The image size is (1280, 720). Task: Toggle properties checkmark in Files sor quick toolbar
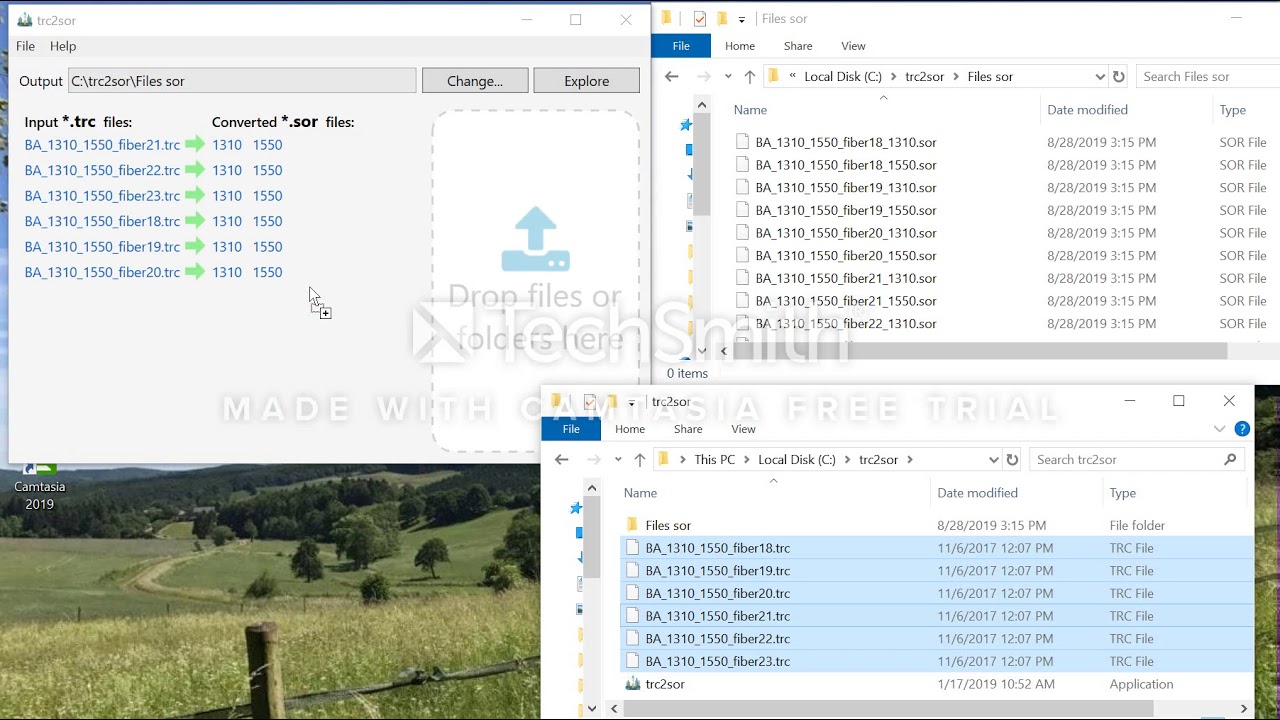[699, 19]
